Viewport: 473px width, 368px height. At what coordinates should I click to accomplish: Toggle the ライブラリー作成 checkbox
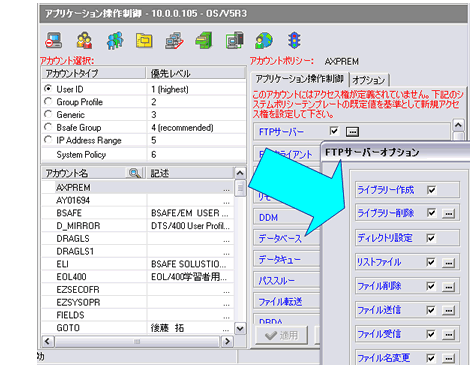coord(431,190)
